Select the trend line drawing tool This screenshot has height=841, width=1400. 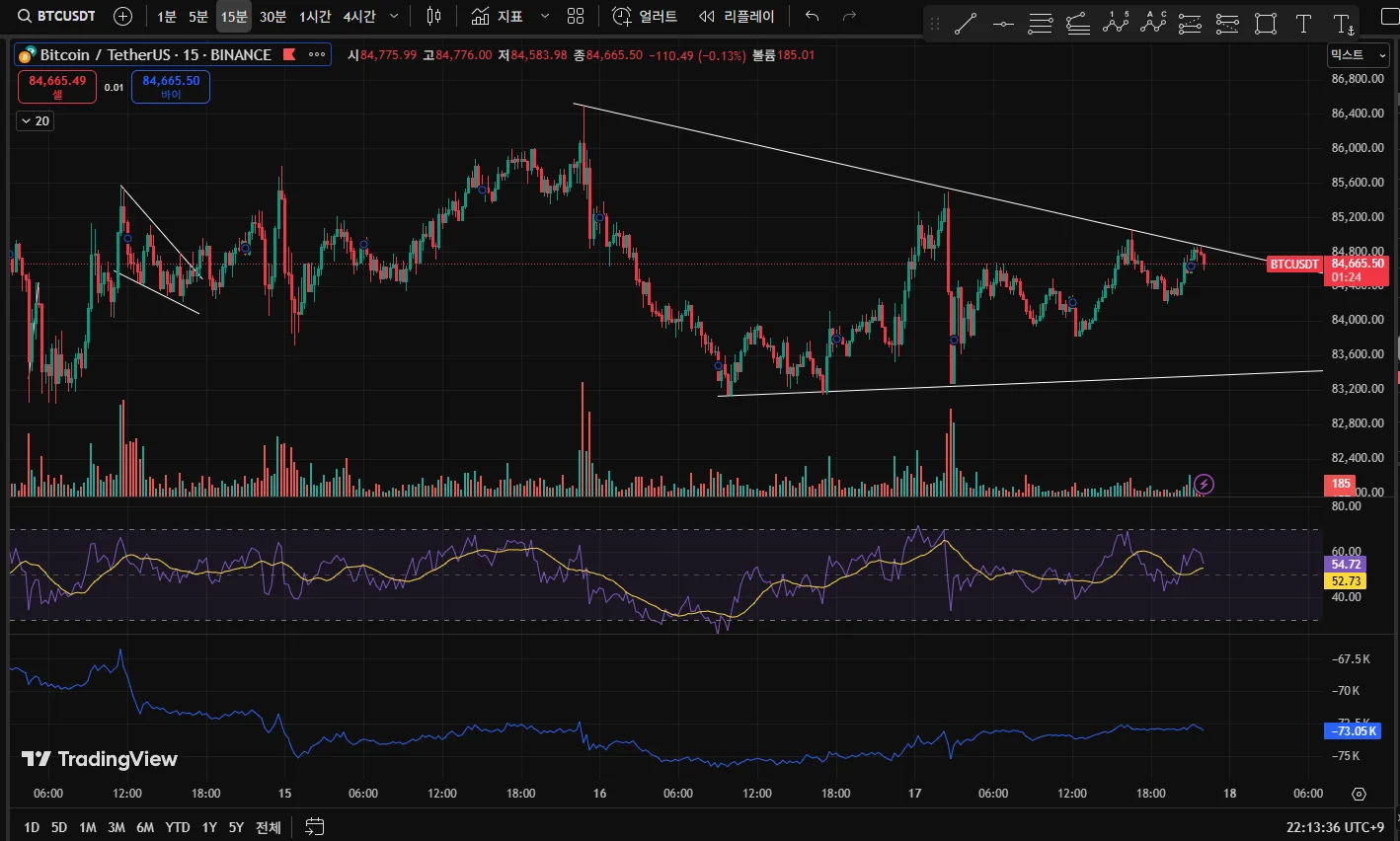(x=966, y=24)
